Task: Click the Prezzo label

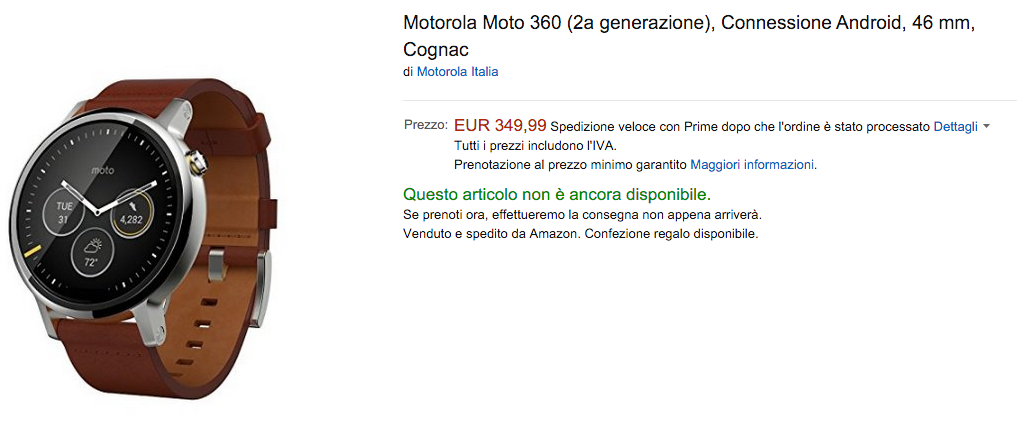Action: (x=425, y=126)
